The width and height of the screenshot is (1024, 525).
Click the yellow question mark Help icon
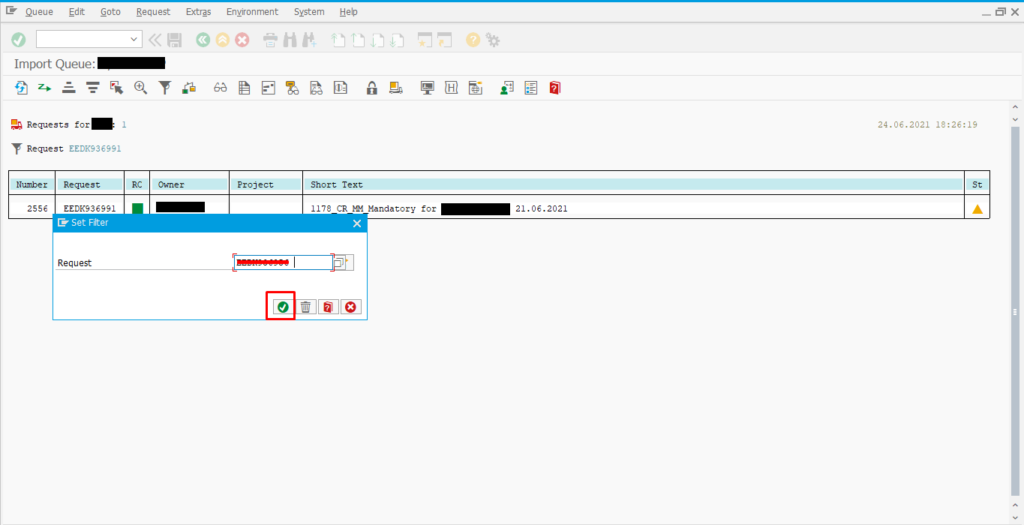tap(473, 40)
